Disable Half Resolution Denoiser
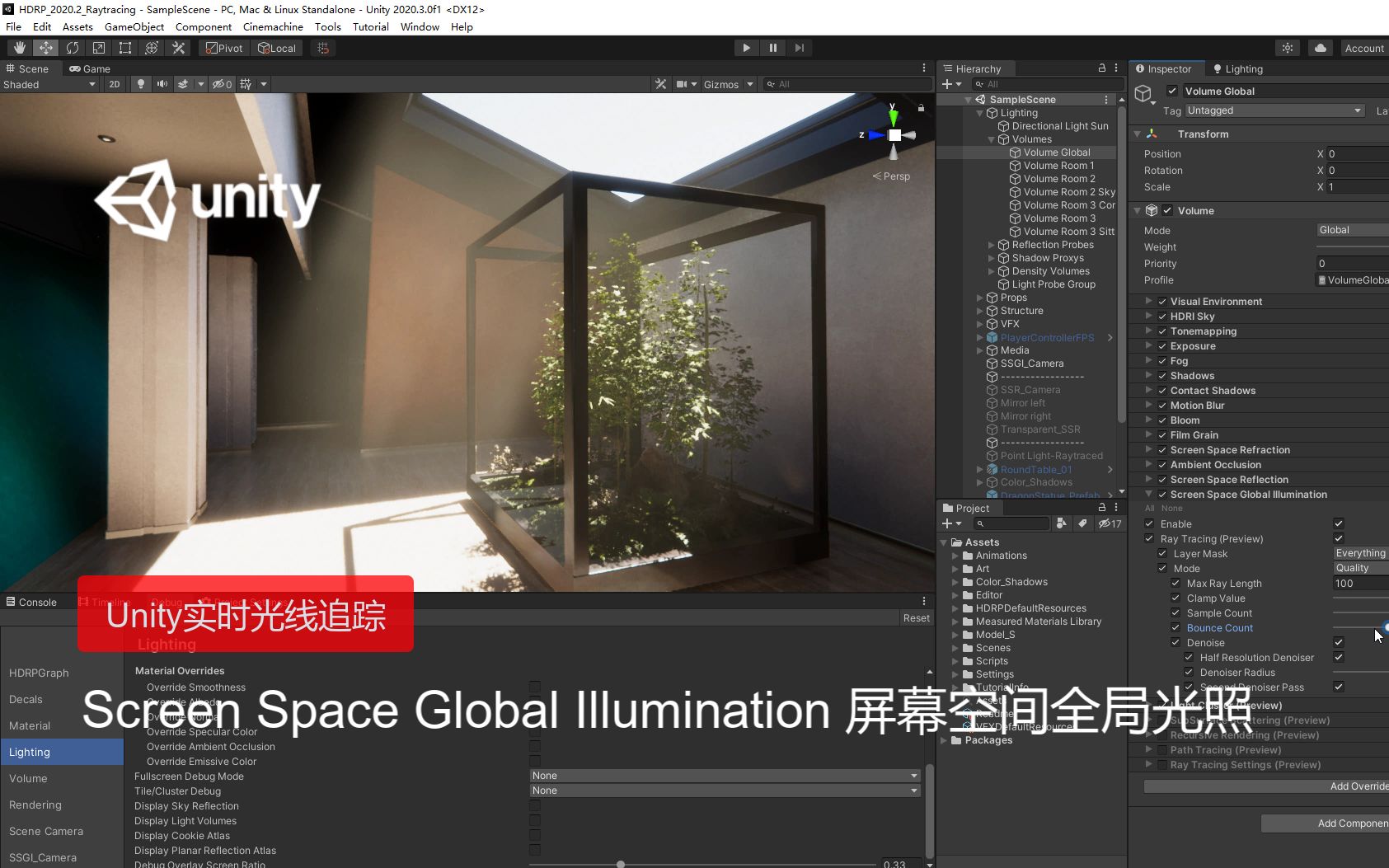 pyautogui.click(x=1339, y=657)
